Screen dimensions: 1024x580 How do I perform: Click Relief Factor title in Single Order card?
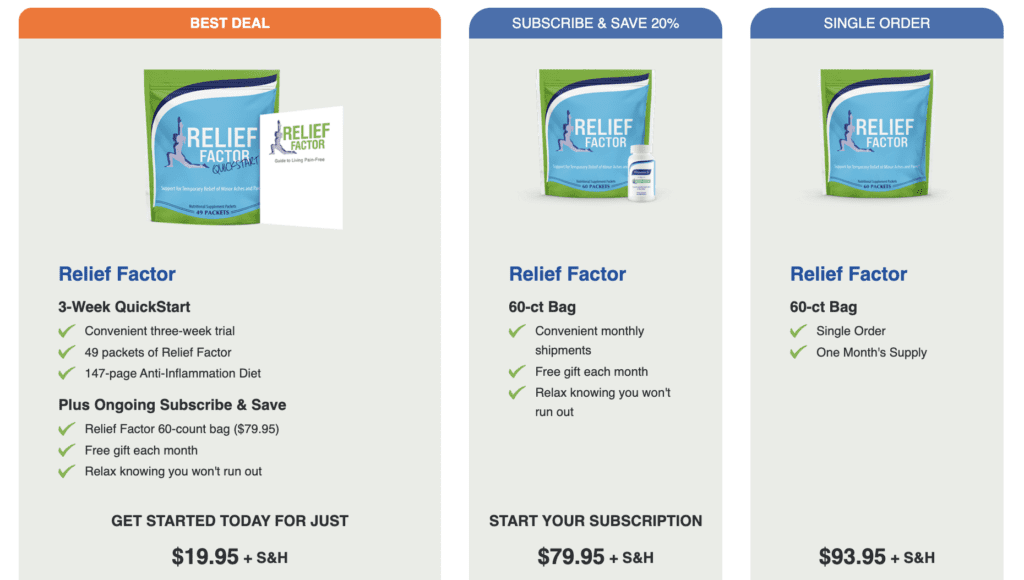tap(848, 274)
